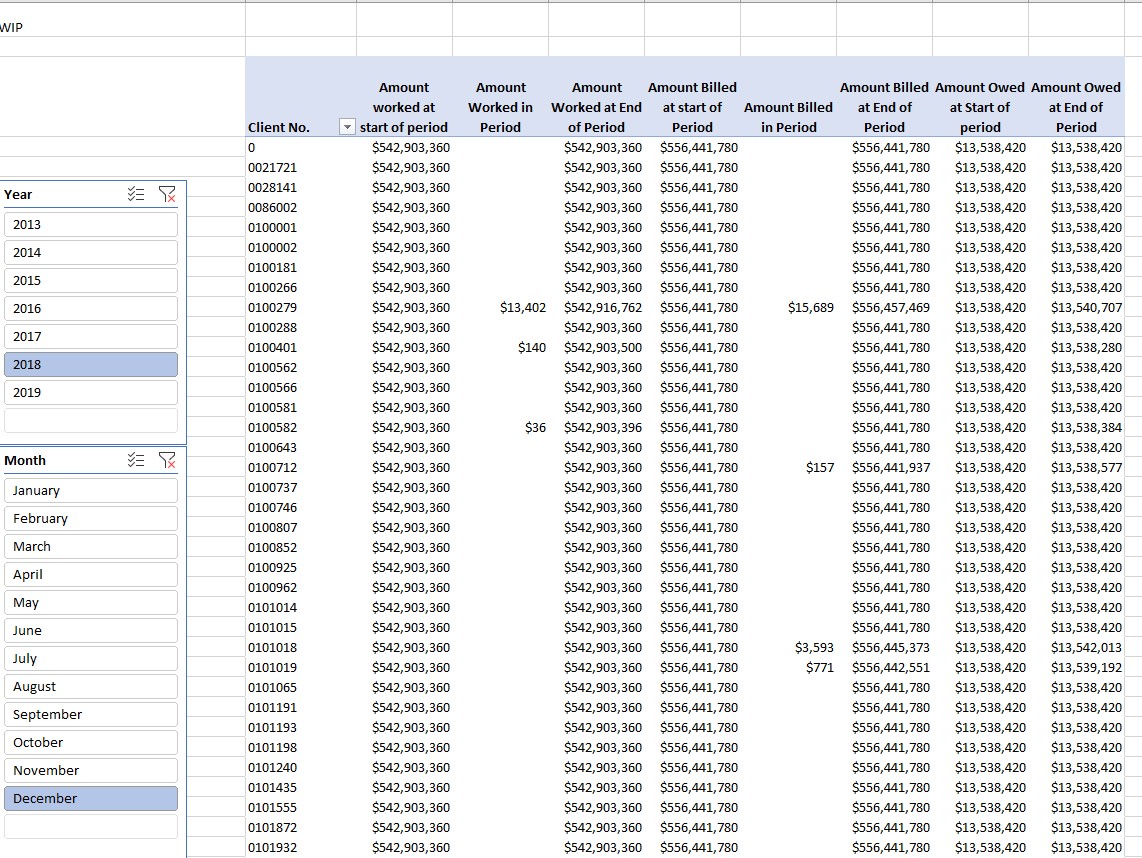Click the $556,445,373 cell

coord(884,648)
